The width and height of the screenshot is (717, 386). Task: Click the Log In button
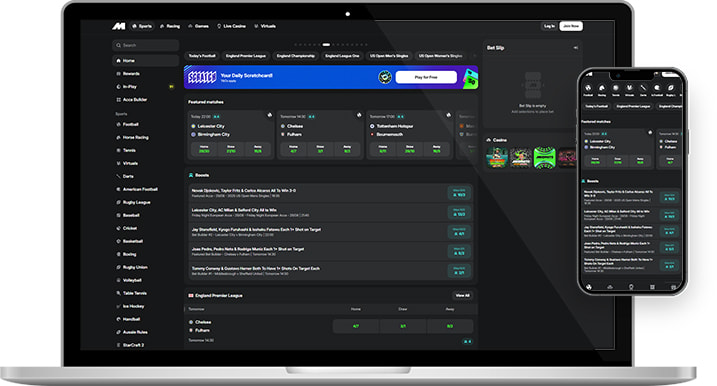pyautogui.click(x=549, y=26)
